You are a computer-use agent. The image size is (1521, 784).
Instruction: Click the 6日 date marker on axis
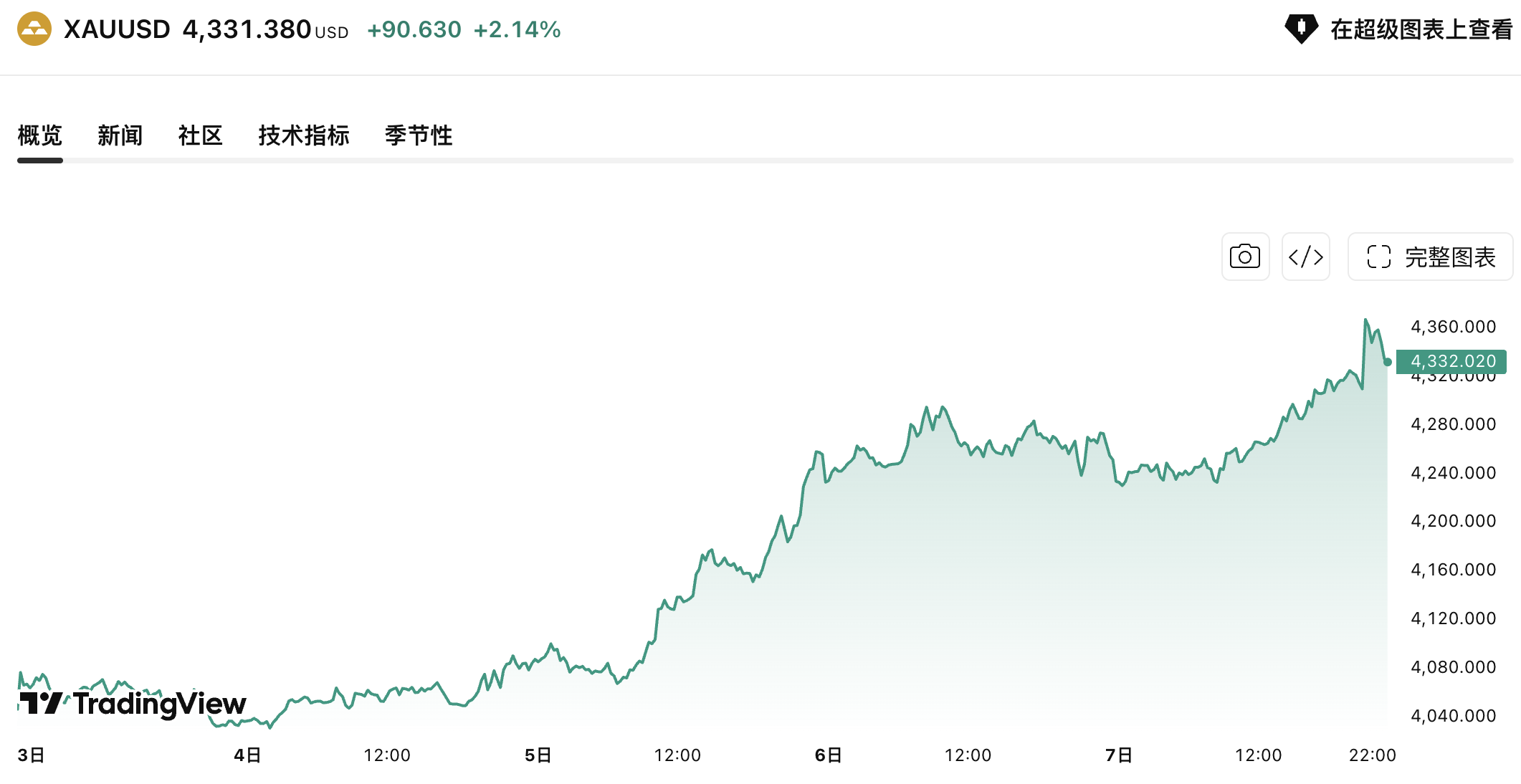click(x=829, y=755)
